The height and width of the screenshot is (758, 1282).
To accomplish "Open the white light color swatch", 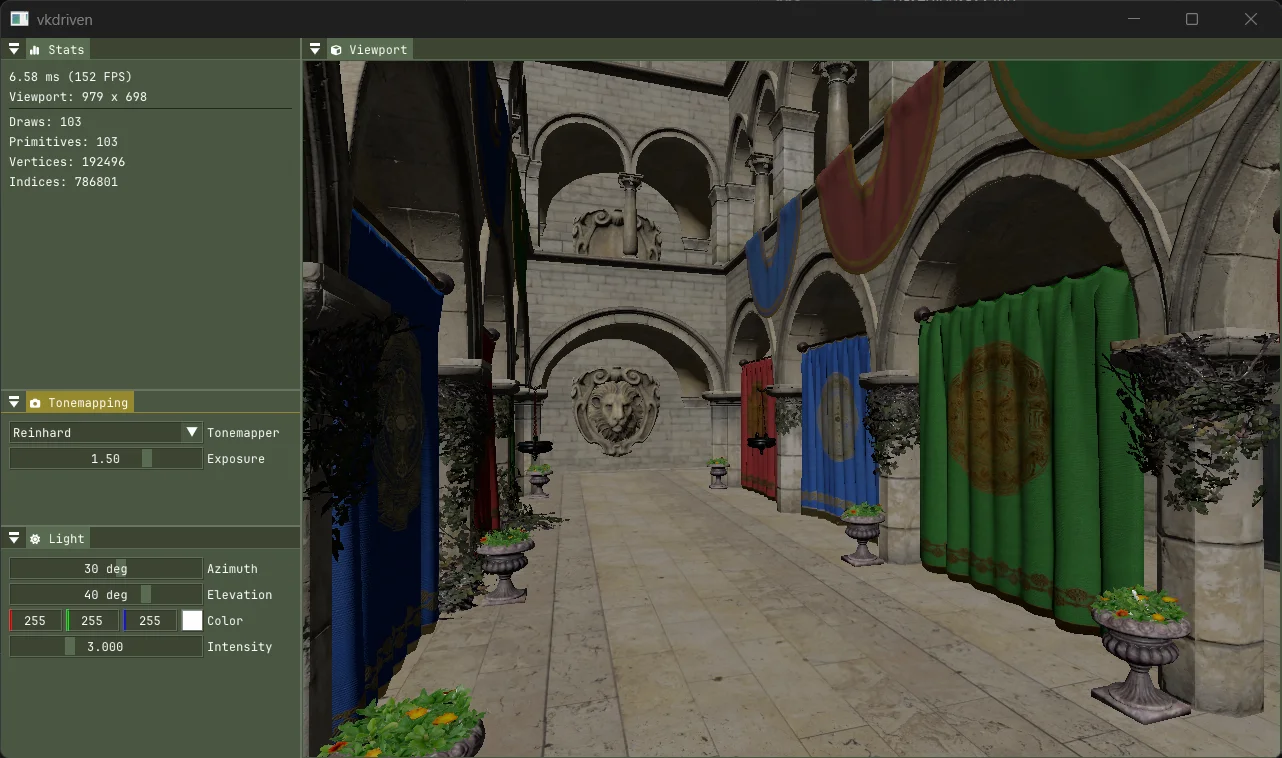I will click(x=192, y=620).
